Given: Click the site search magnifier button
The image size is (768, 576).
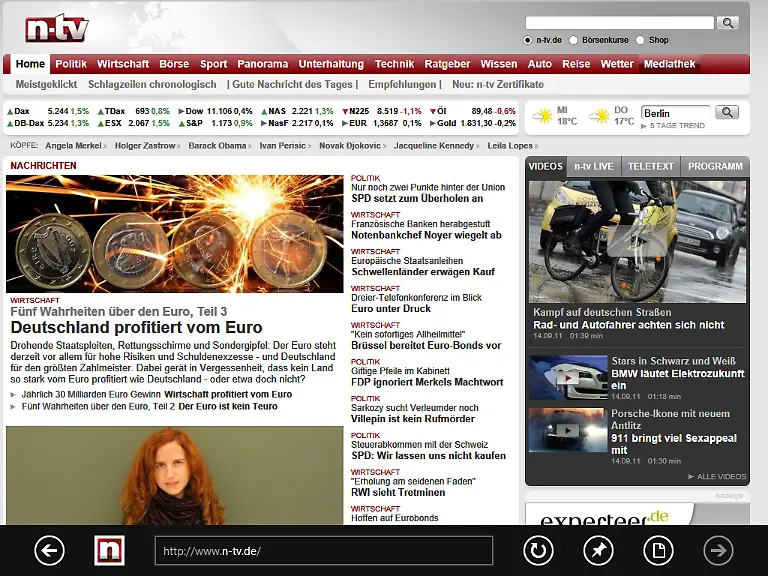Looking at the screenshot, I should point(728,23).
